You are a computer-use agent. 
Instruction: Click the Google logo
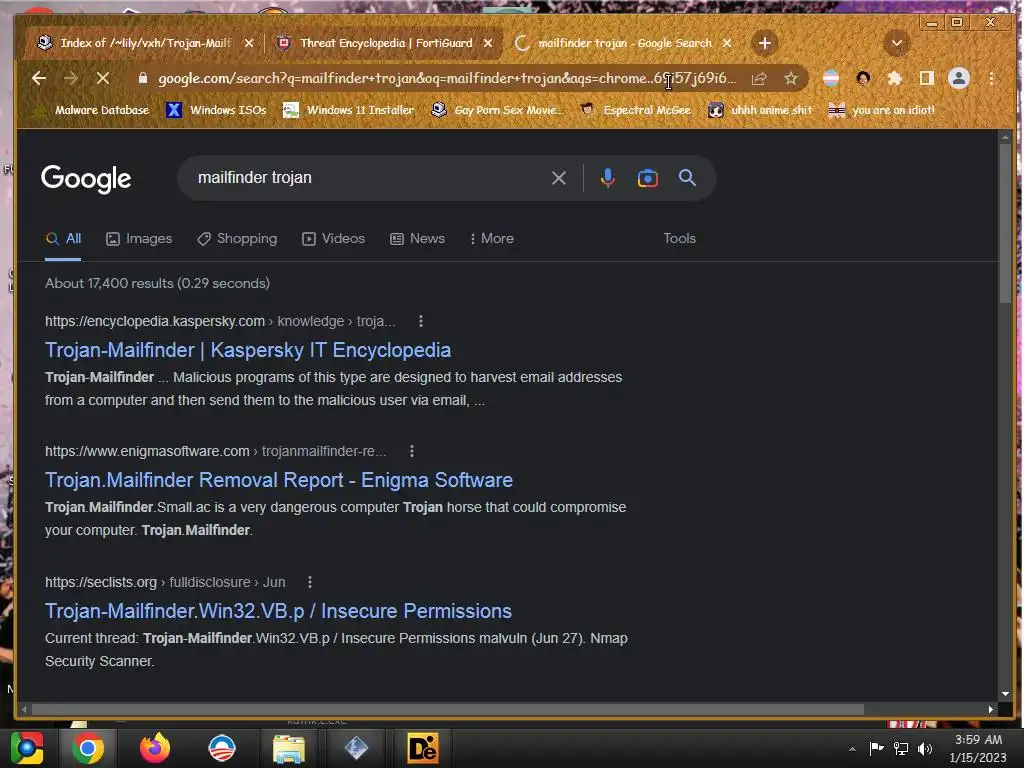86,178
